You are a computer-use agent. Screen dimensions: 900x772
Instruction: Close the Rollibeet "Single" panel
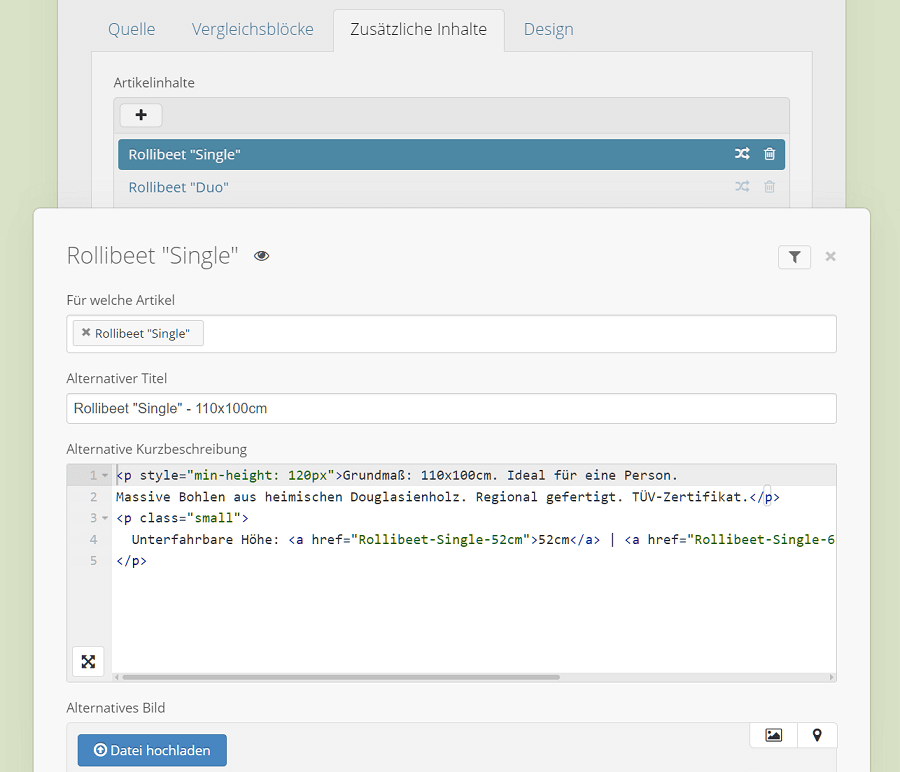(831, 257)
